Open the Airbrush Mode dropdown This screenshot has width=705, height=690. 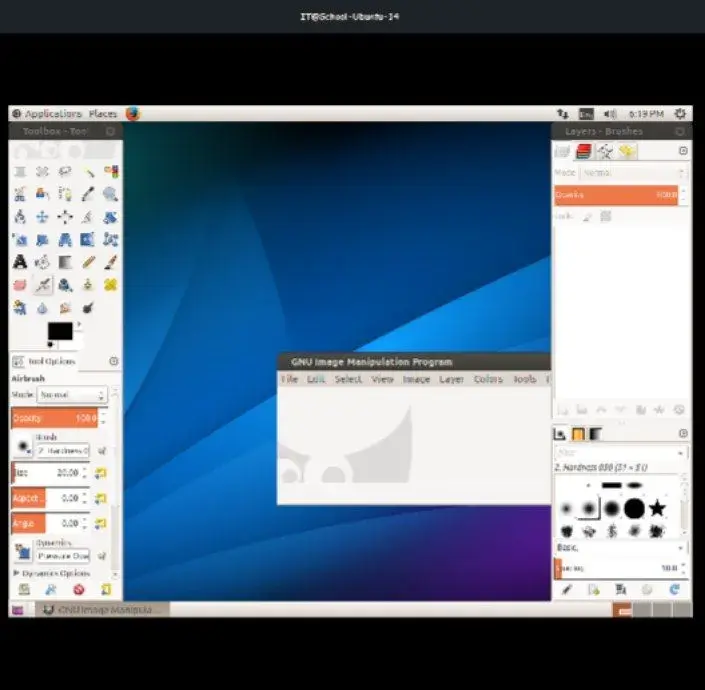pos(72,395)
